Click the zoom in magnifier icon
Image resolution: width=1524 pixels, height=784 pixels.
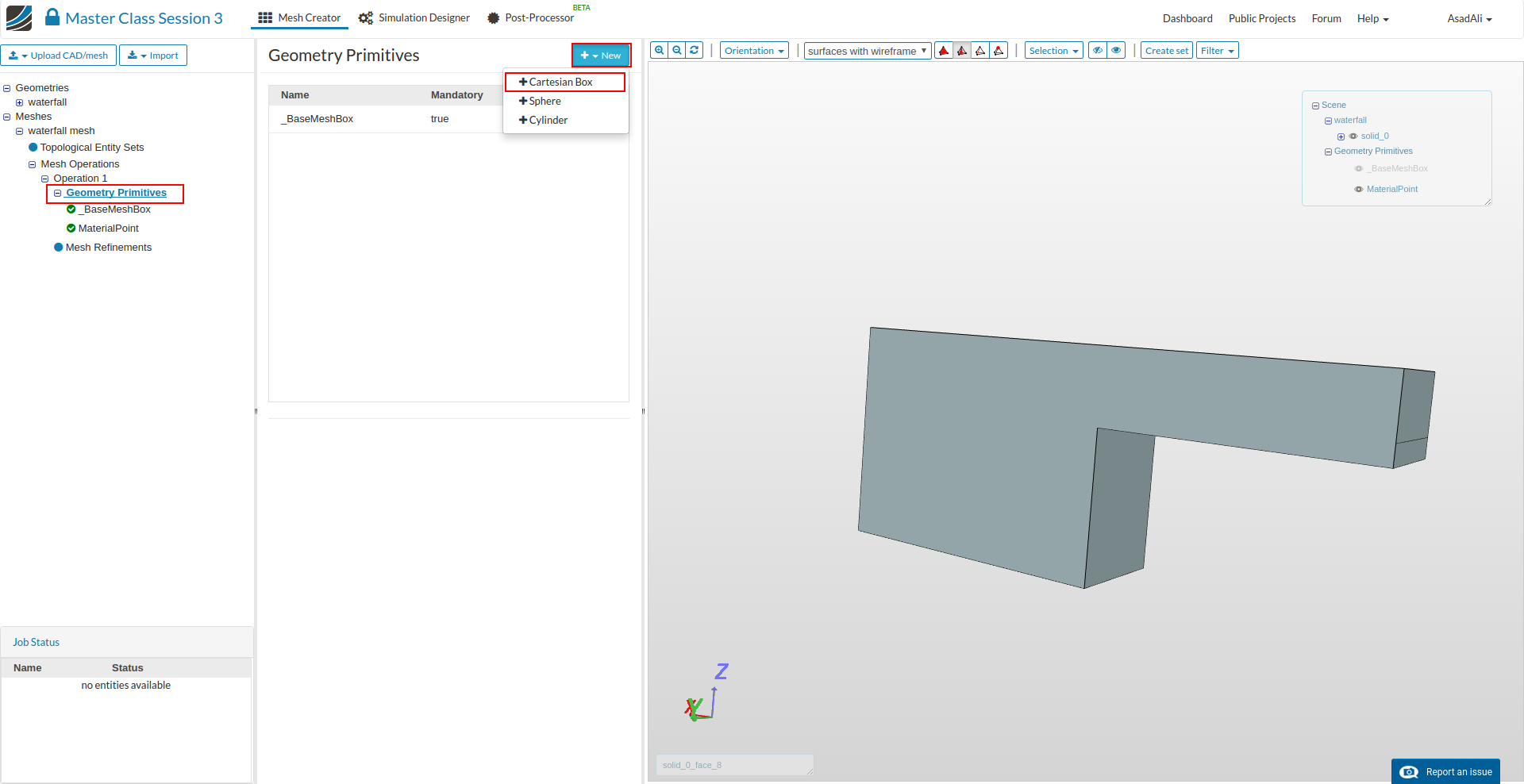click(659, 50)
